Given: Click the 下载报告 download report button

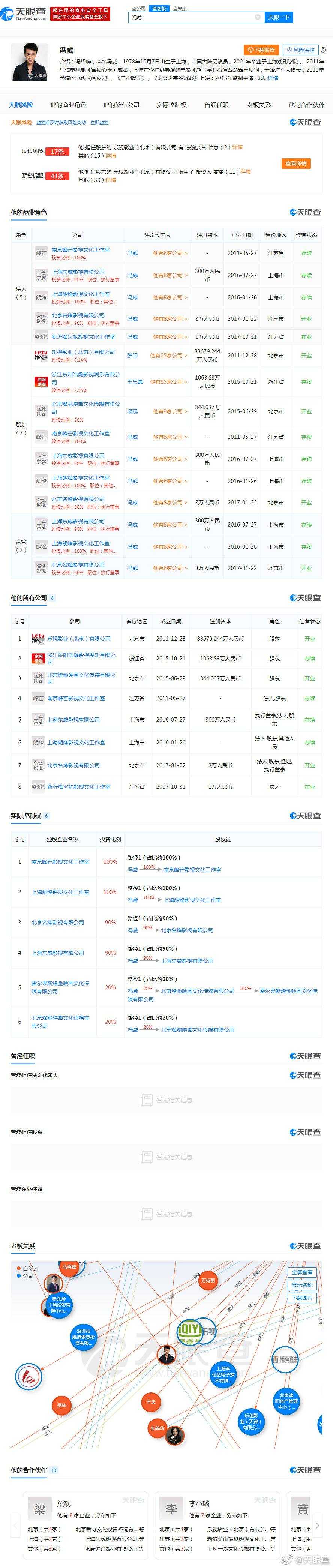Looking at the screenshot, I should 261,50.
